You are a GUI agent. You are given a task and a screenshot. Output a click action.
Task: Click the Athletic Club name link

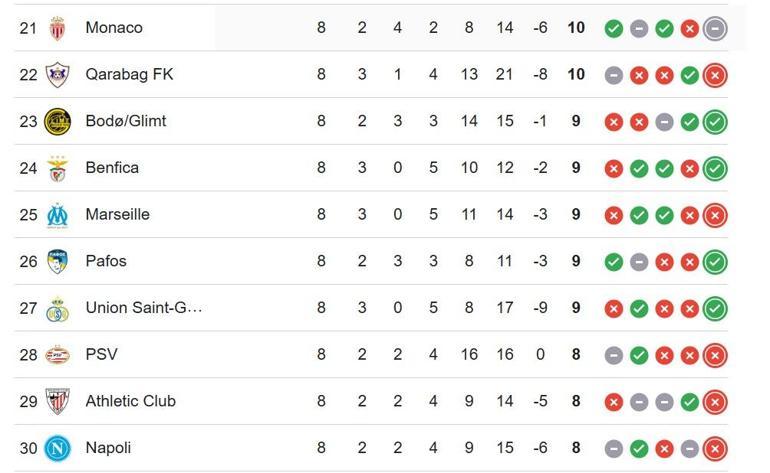tap(130, 401)
